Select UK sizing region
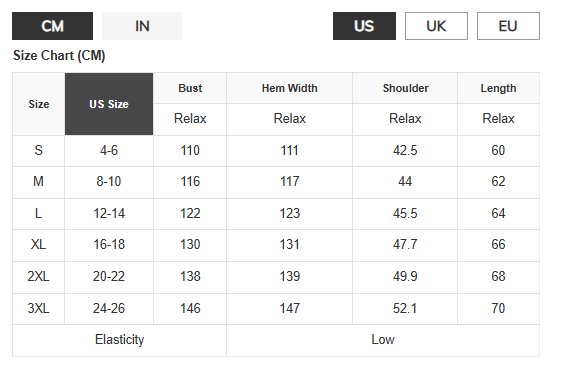566x373 pixels. click(x=436, y=26)
